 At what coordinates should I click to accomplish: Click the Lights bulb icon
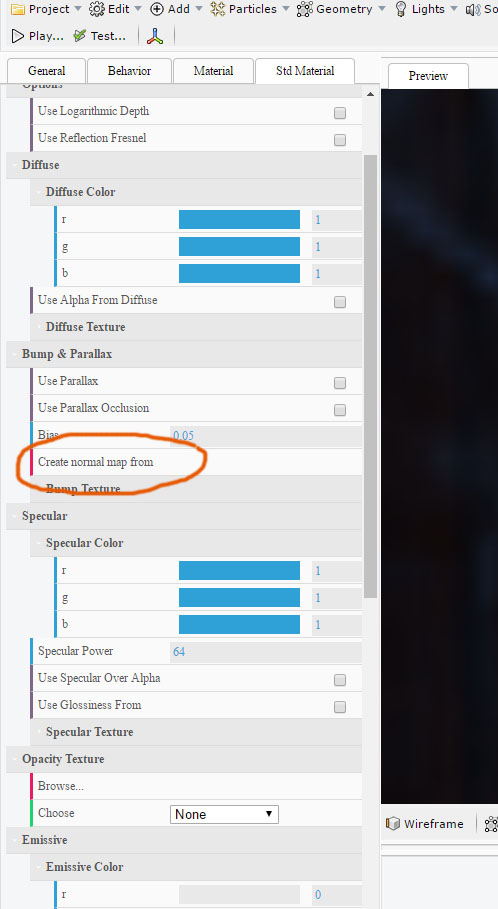(400, 9)
